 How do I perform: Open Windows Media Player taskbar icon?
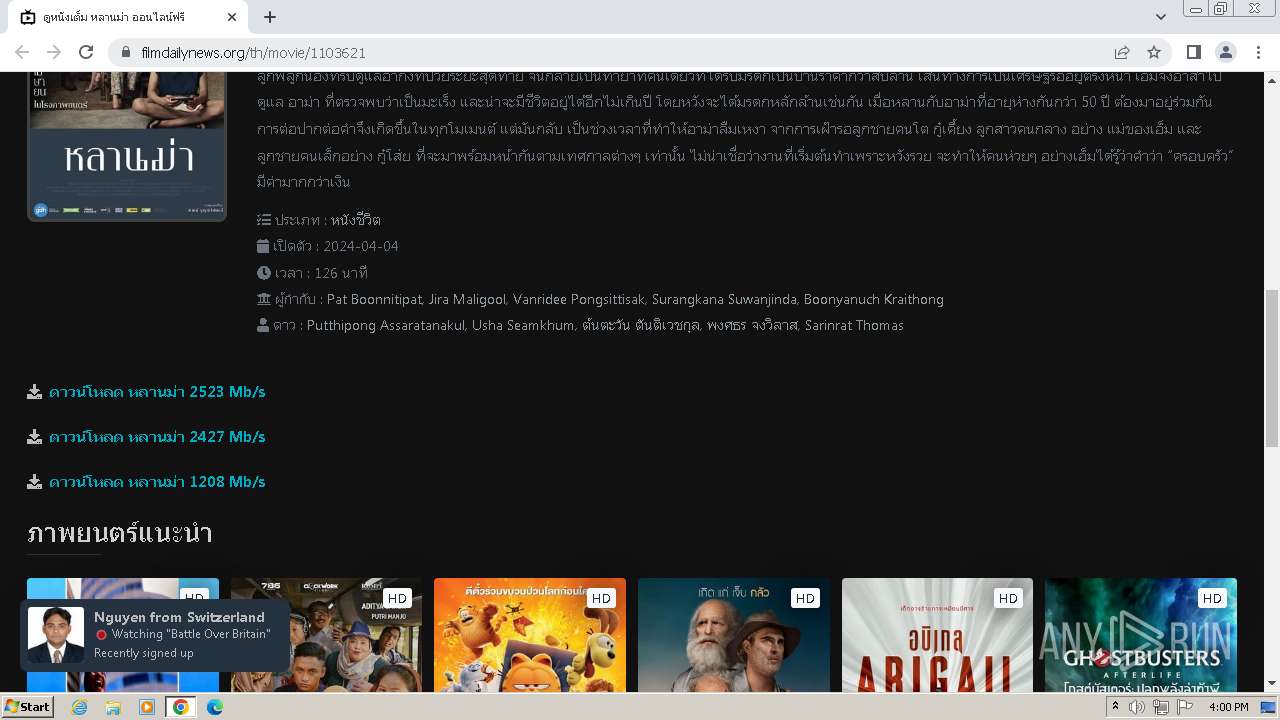(147, 707)
